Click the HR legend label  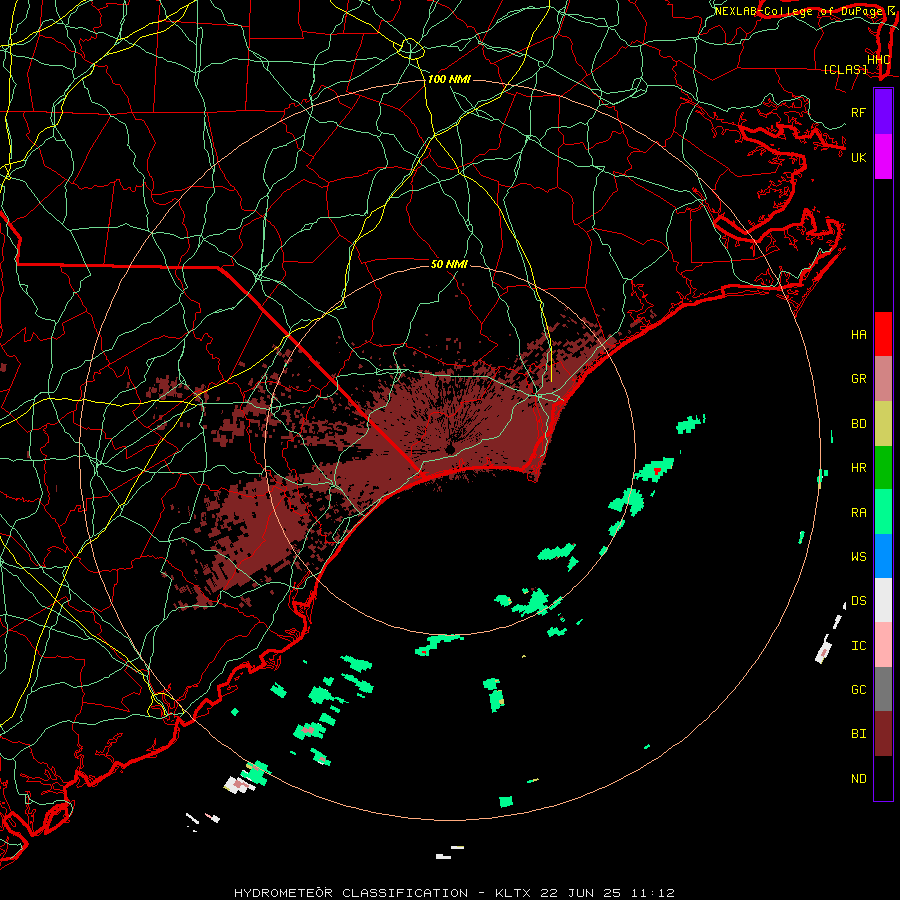[x=859, y=468]
